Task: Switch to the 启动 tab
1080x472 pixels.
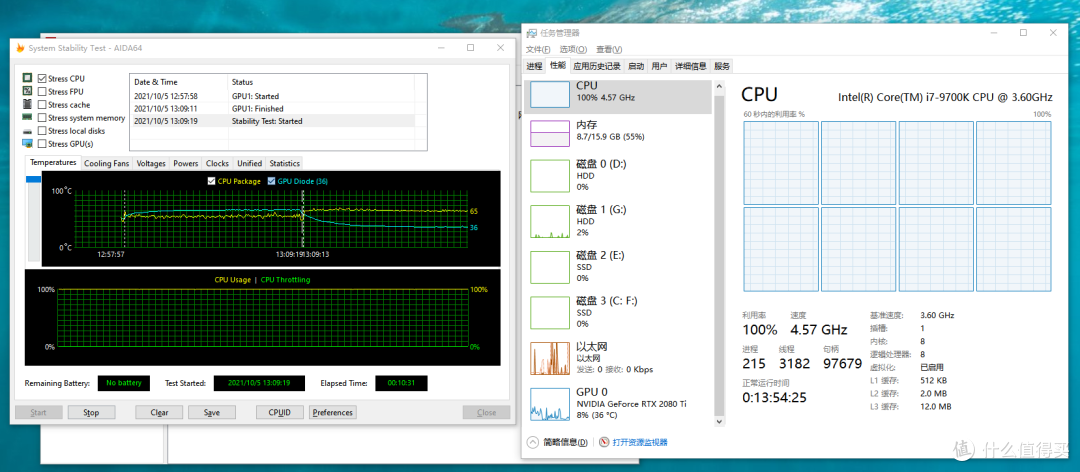Action: coord(636,66)
